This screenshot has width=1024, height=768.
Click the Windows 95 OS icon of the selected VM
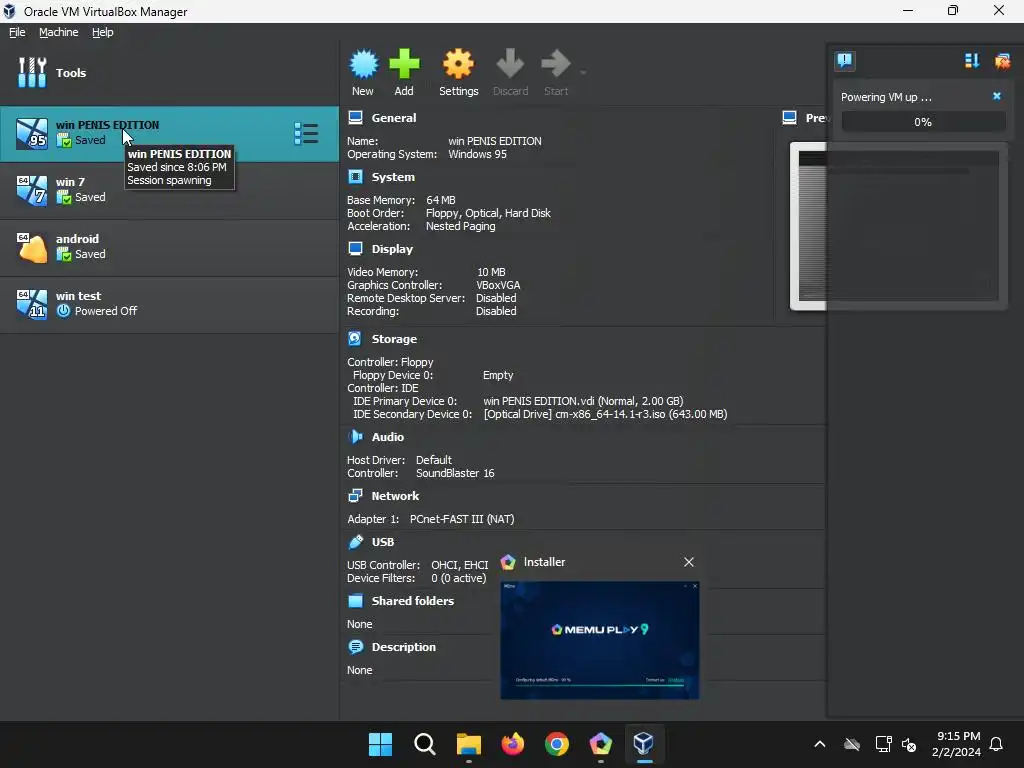pyautogui.click(x=32, y=133)
